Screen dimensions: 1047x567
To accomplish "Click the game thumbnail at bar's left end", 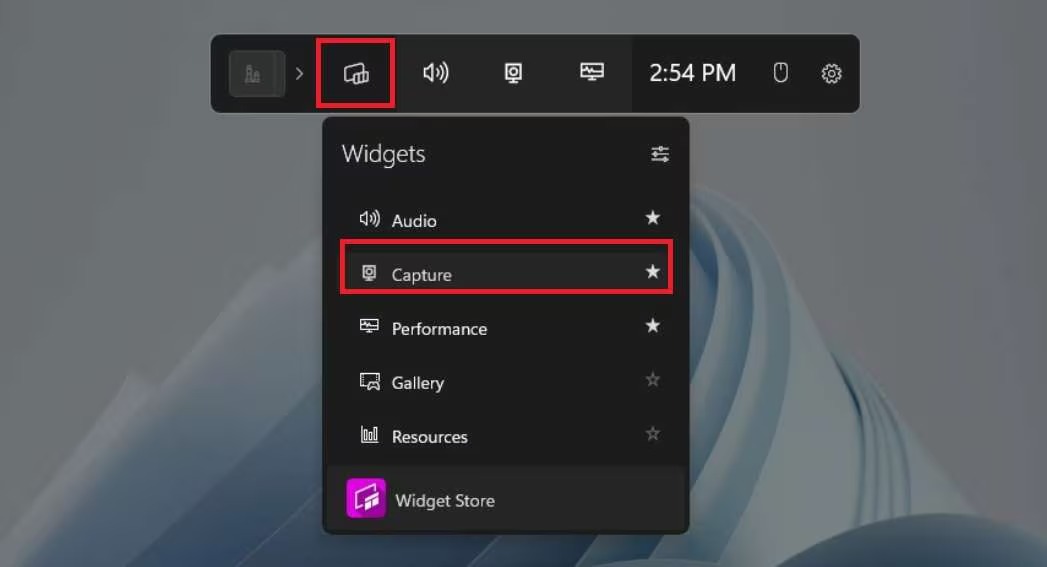I will point(257,73).
